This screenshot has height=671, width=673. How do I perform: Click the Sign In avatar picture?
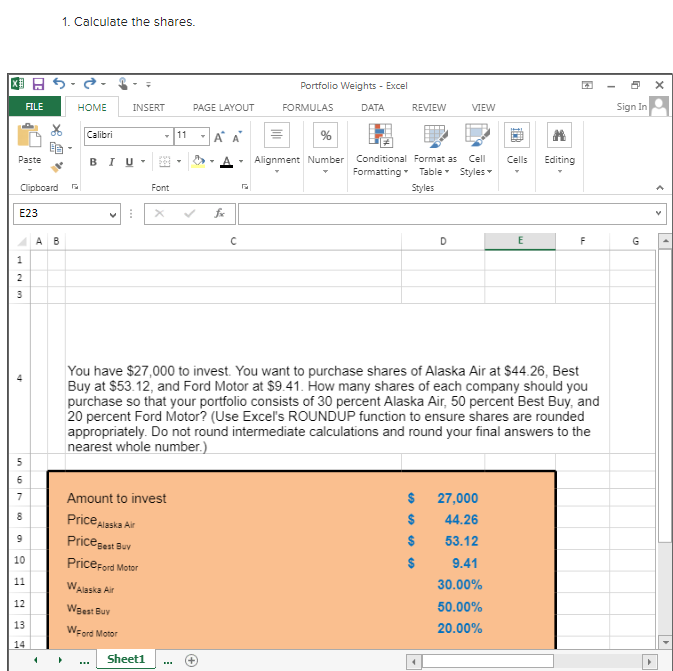[659, 106]
